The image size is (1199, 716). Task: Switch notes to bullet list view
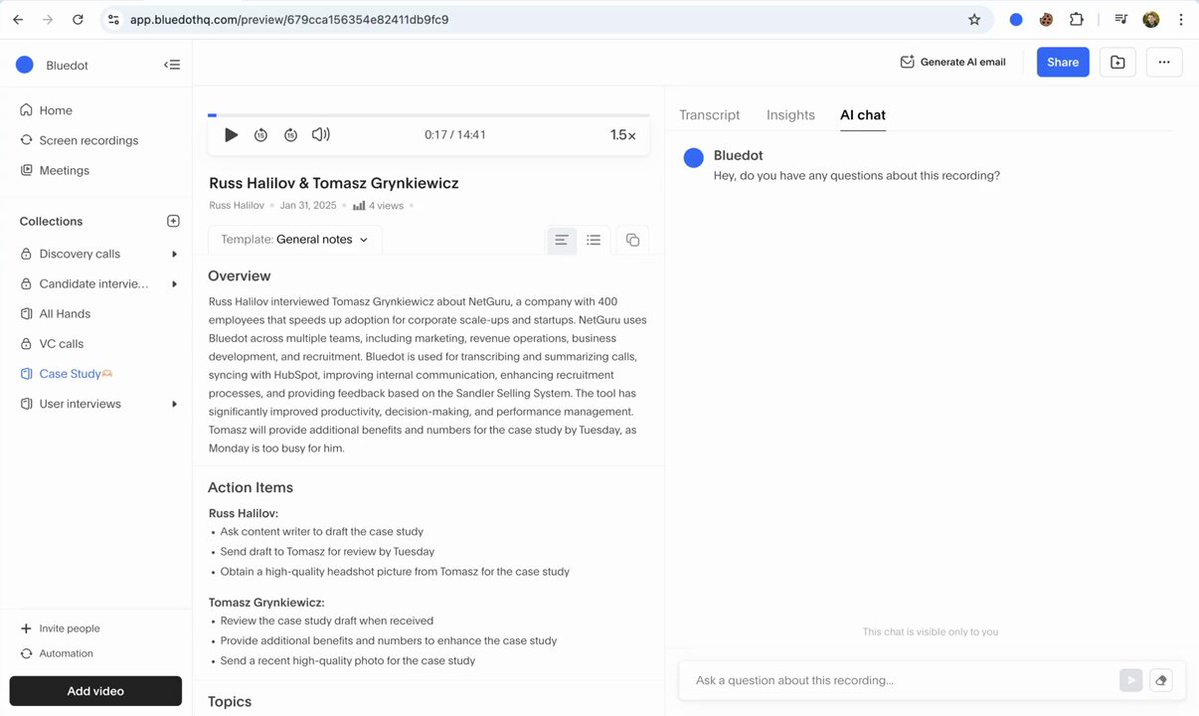point(593,240)
